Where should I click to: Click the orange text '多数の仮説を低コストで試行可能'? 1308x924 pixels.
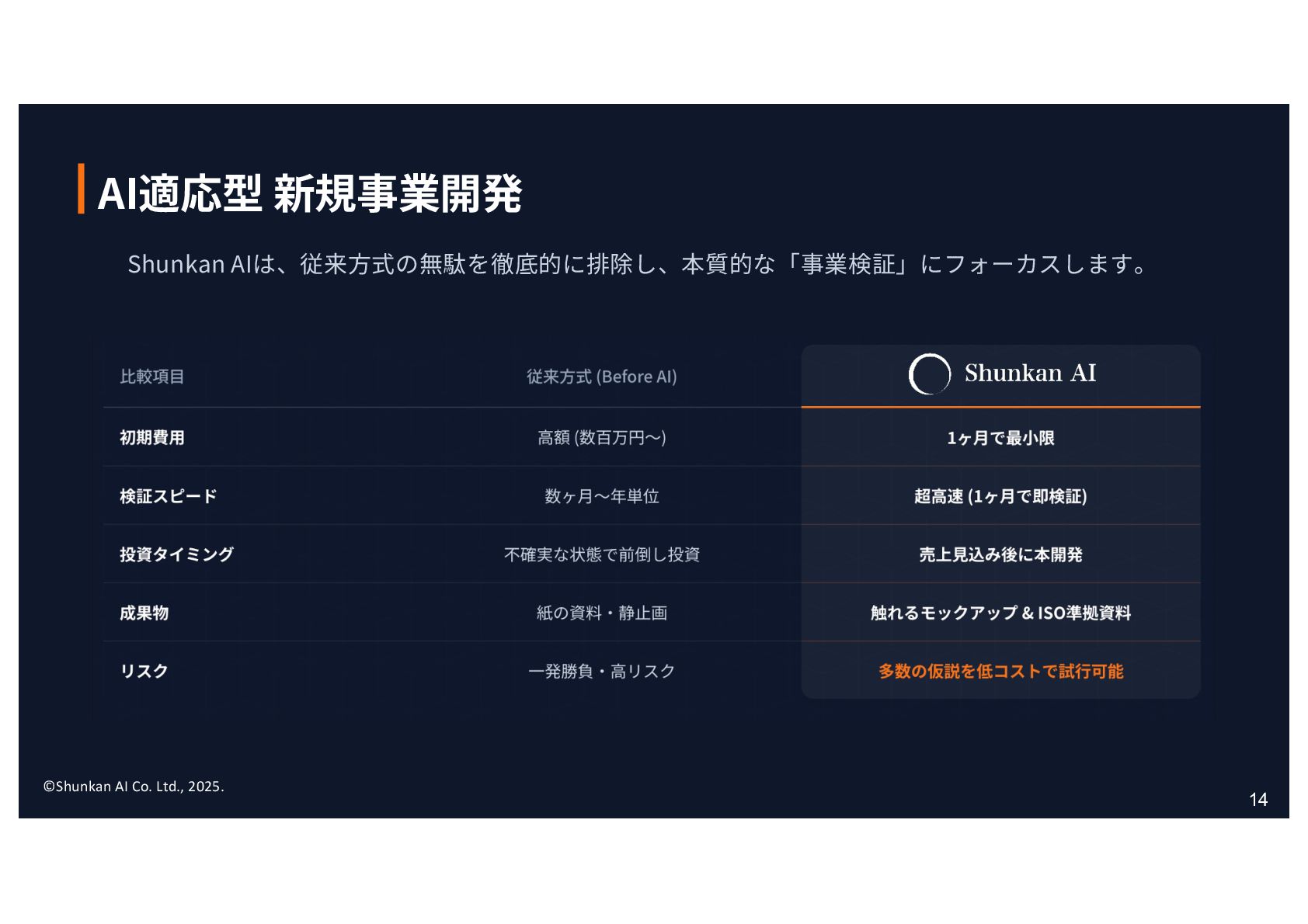coord(1000,671)
